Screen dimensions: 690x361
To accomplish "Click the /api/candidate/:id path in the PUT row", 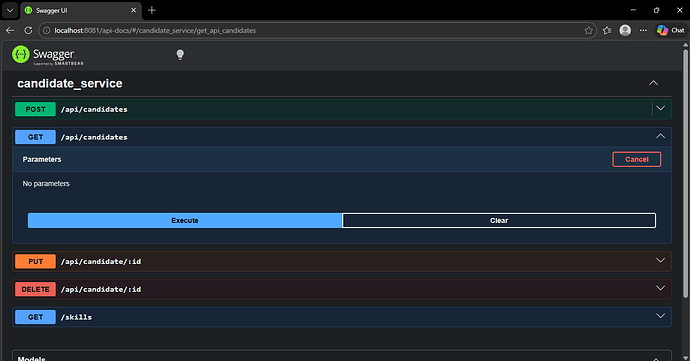I will coord(101,262).
